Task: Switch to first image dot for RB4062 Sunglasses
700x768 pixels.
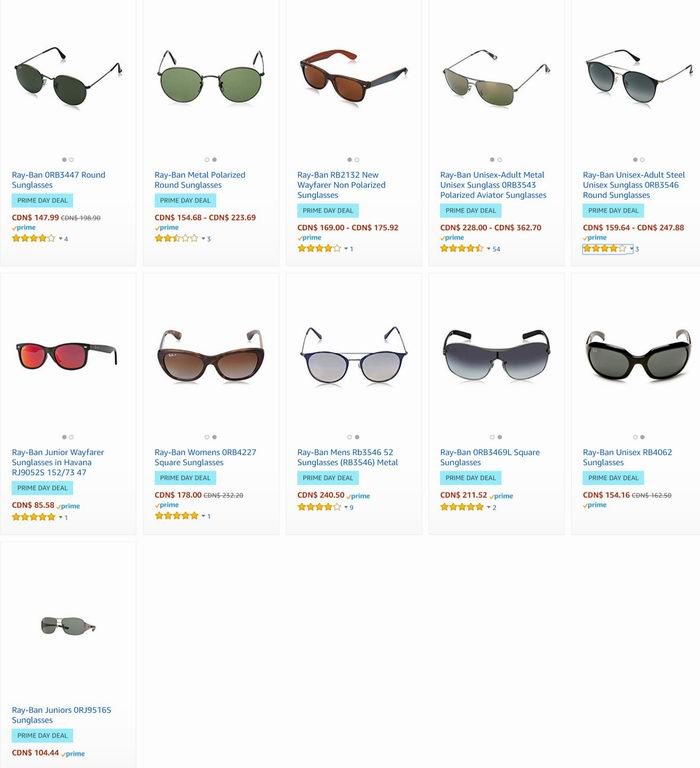Action: tap(635, 437)
